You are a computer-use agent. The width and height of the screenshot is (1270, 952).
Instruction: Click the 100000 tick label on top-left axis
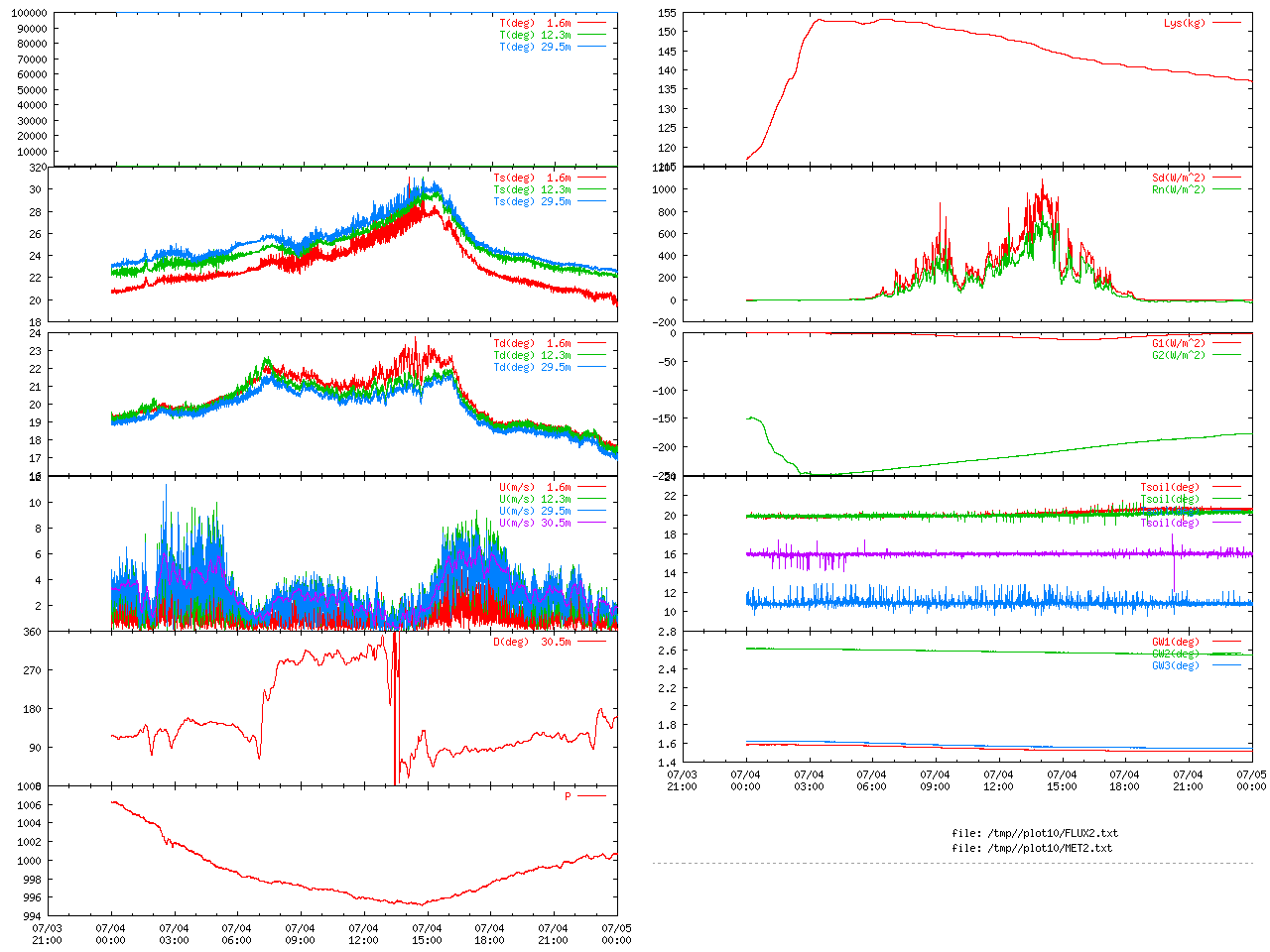point(28,13)
